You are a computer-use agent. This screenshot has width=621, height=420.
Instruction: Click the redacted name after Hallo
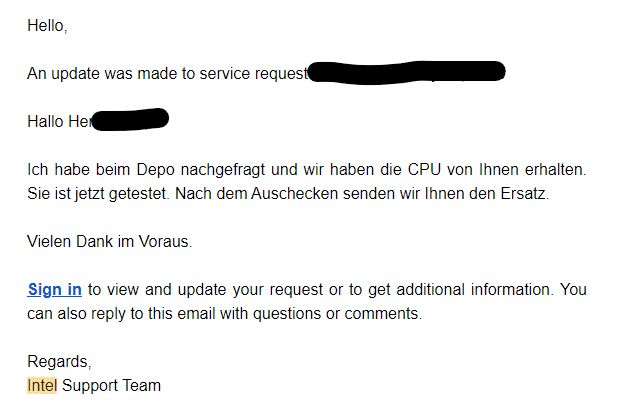pos(130,119)
